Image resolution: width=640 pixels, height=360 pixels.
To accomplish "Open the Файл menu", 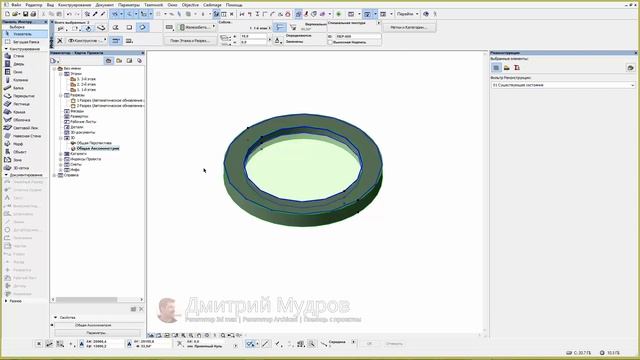I will pyautogui.click(x=16, y=5).
